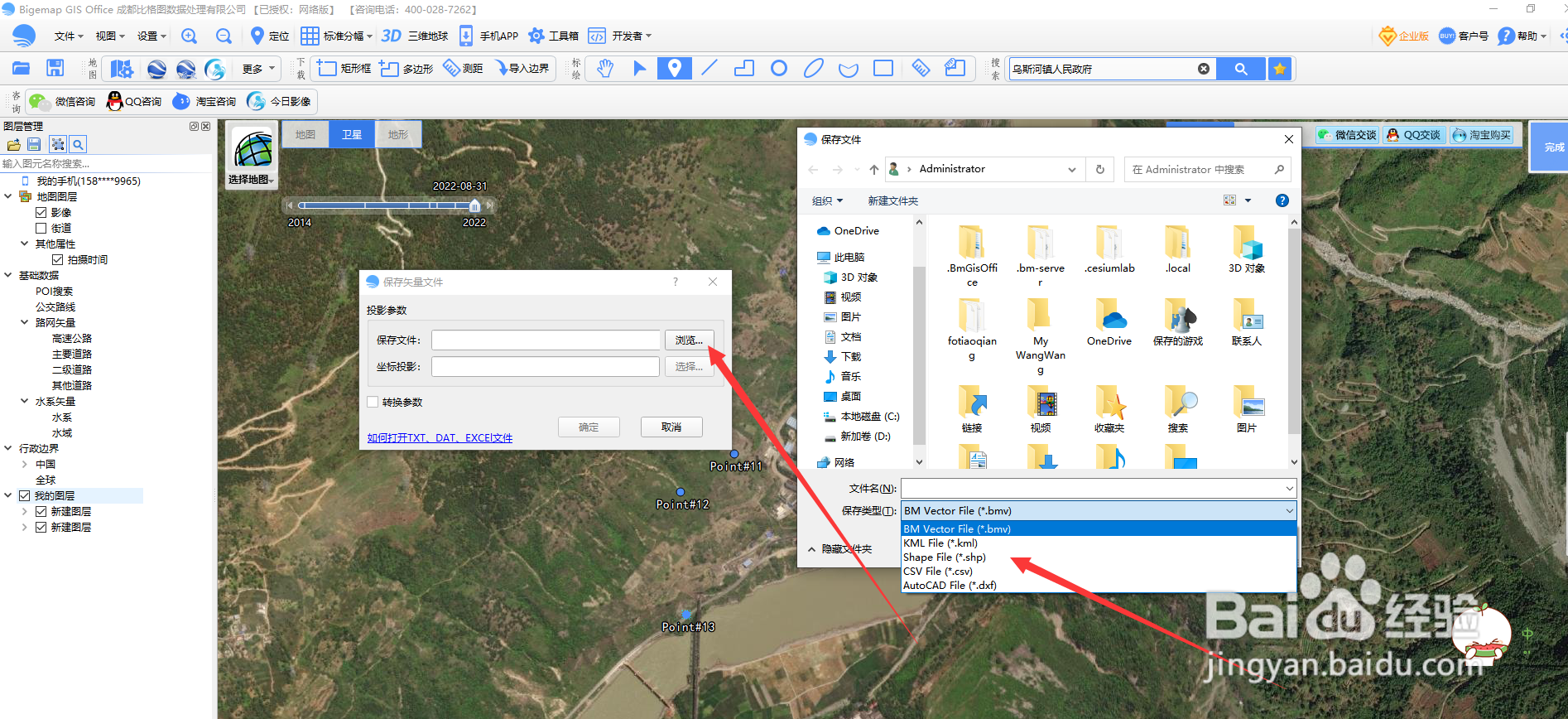Click the 测距 measure distance tool

point(463,68)
